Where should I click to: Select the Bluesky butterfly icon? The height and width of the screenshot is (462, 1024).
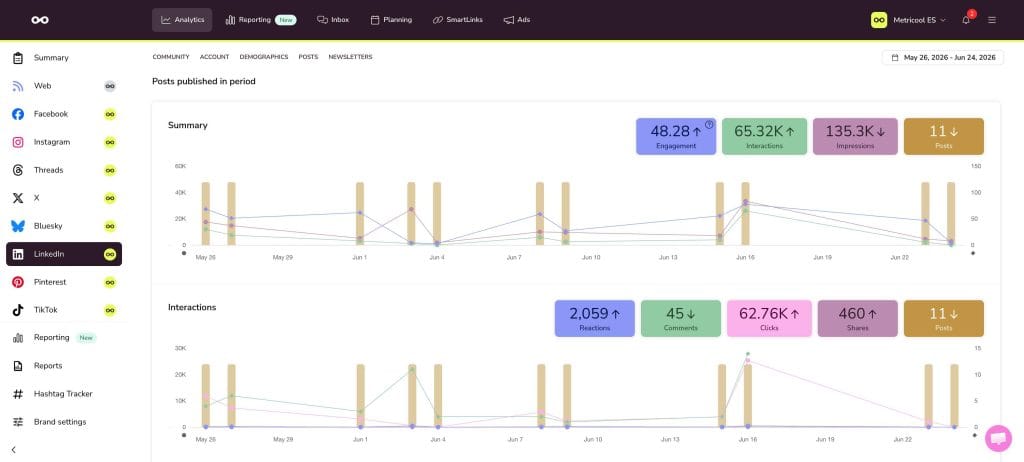[x=18, y=226]
